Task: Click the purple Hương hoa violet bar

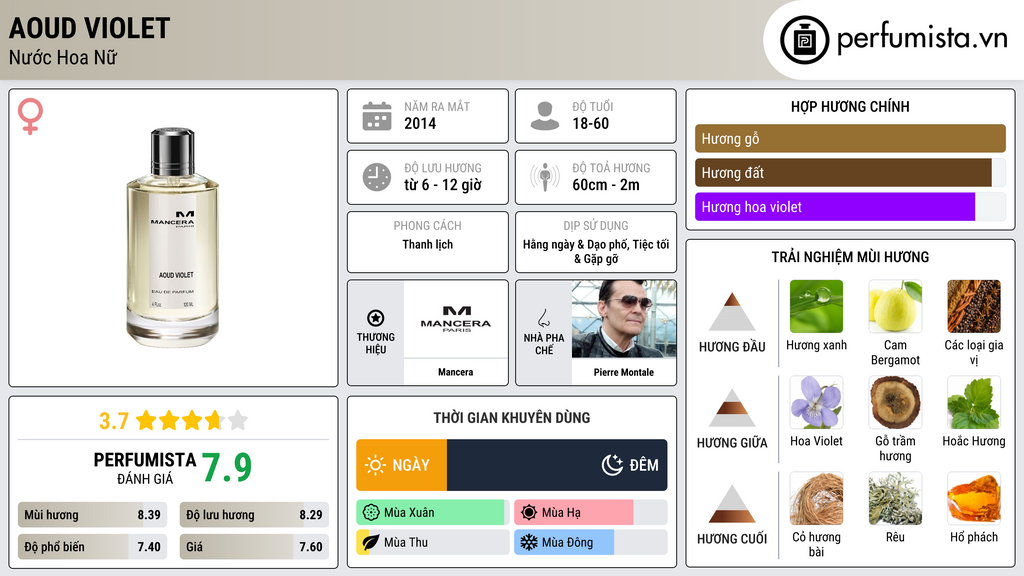Action: (834, 207)
